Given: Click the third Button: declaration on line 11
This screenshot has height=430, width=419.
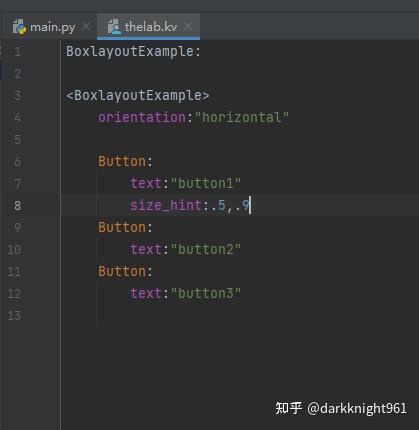Looking at the screenshot, I should click(x=125, y=271).
